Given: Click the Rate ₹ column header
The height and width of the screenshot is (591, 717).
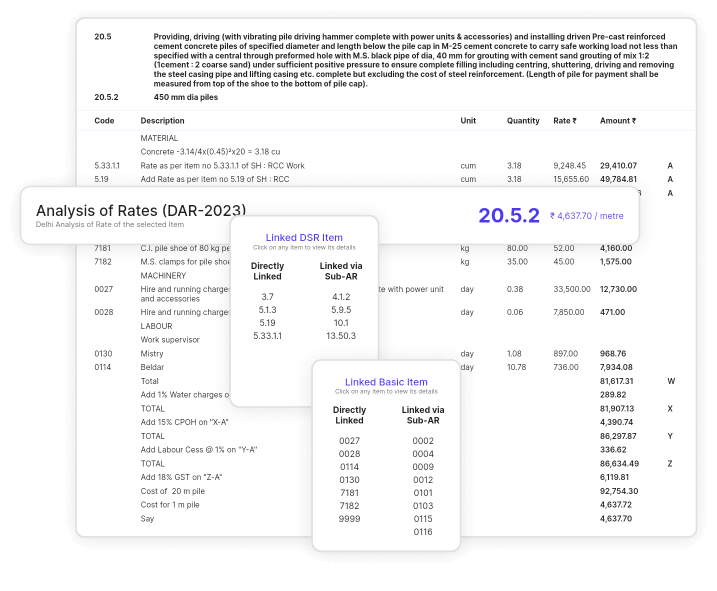Looking at the screenshot, I should click(565, 121).
